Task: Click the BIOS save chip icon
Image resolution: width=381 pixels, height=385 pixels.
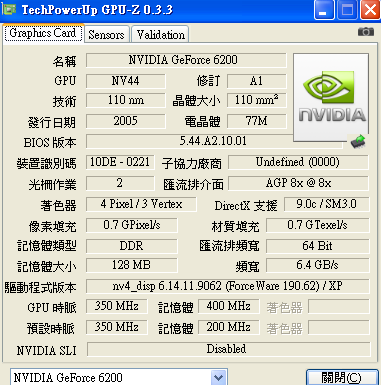Action: [358, 141]
